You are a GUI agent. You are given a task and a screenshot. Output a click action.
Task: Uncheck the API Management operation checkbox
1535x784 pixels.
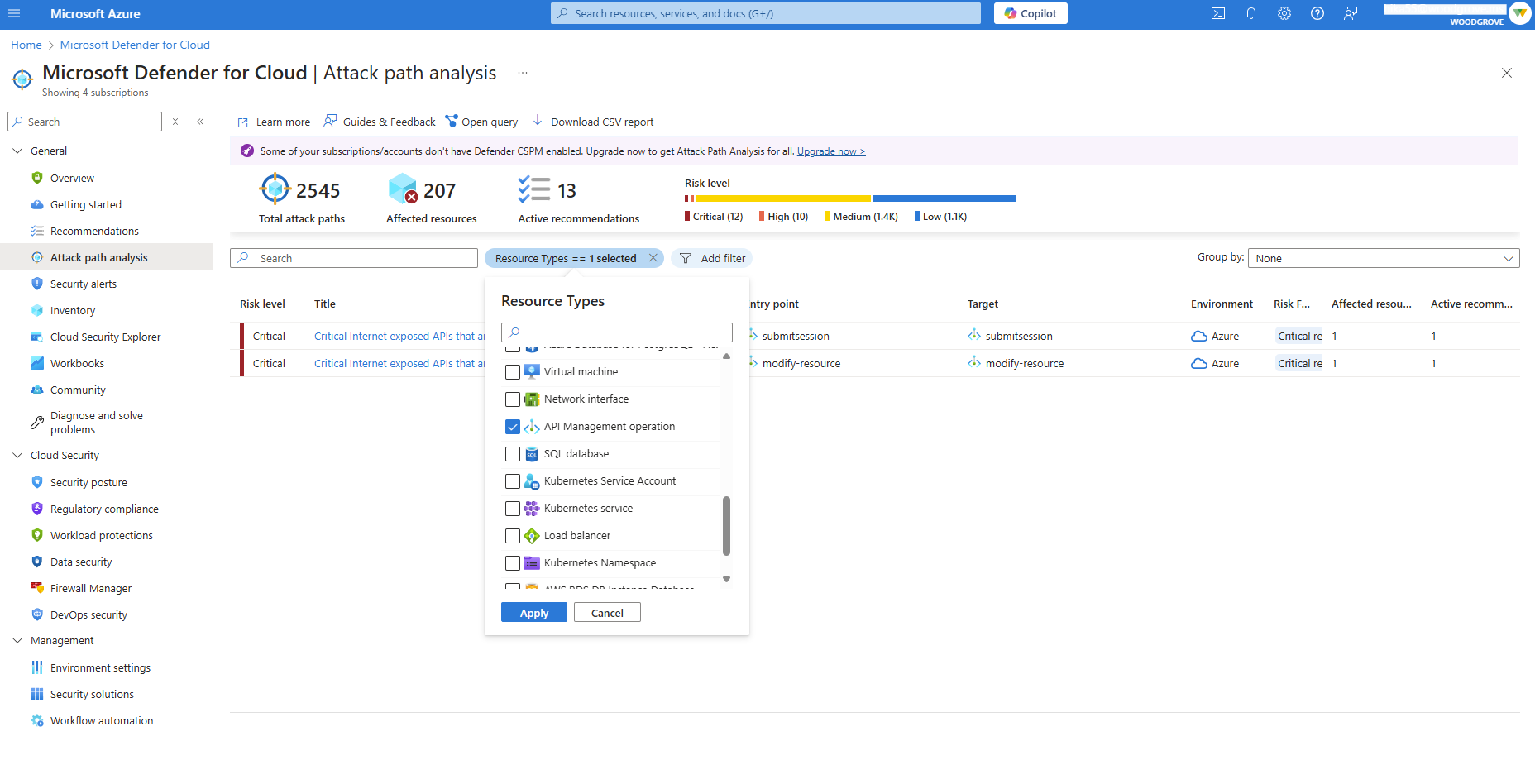click(513, 427)
